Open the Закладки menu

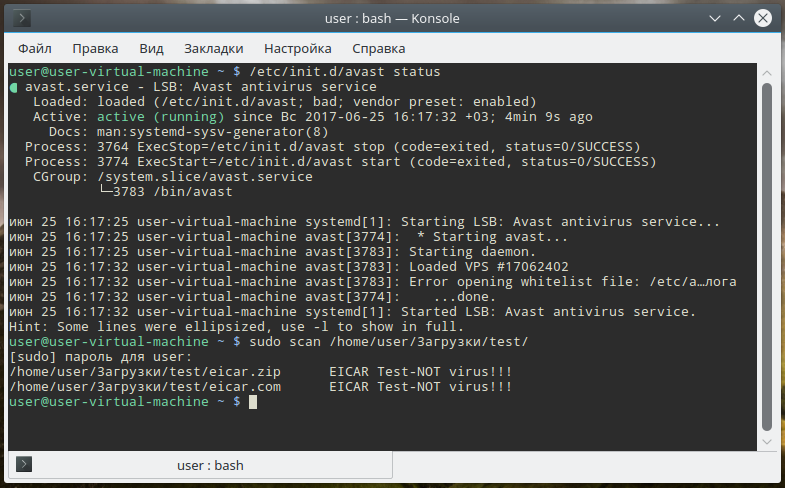(x=214, y=49)
